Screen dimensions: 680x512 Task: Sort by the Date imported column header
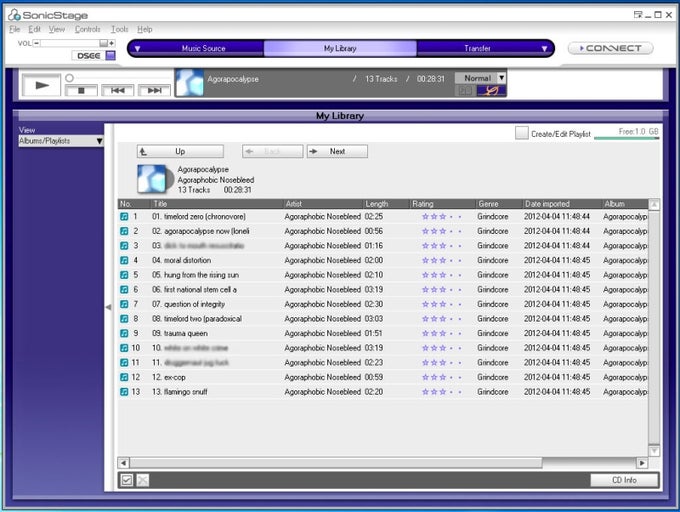click(x=562, y=204)
